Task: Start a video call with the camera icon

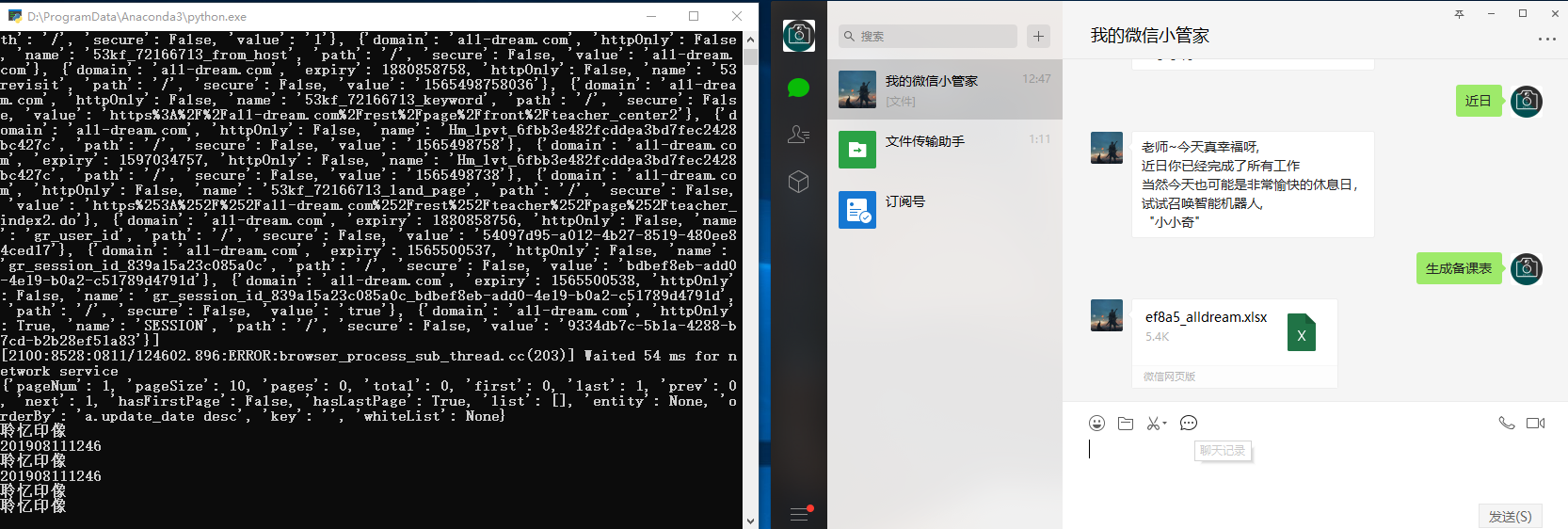Action: (1536, 424)
